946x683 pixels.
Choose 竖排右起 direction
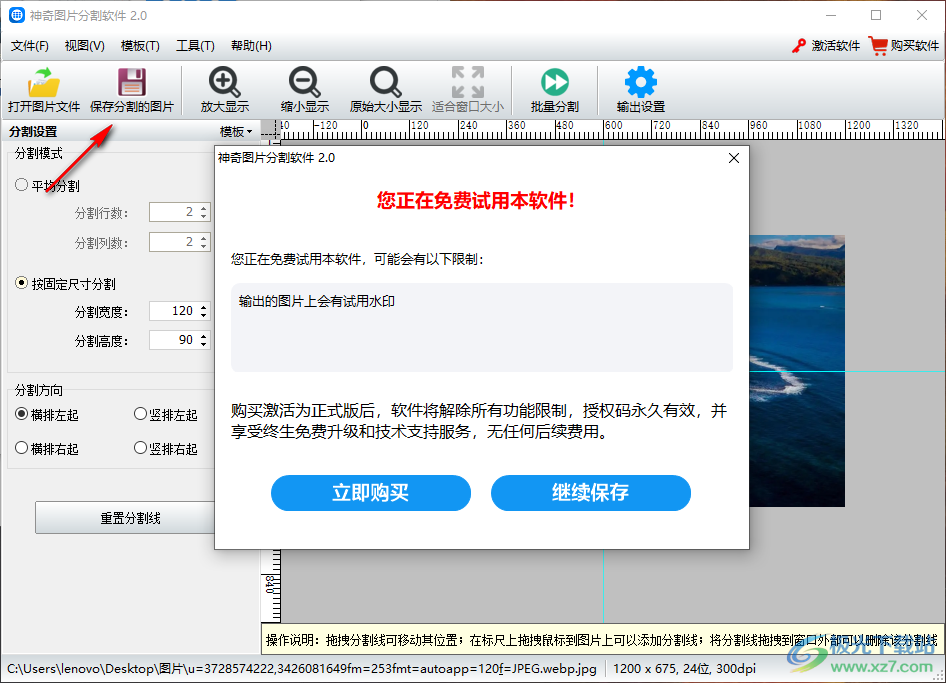[x=140, y=448]
